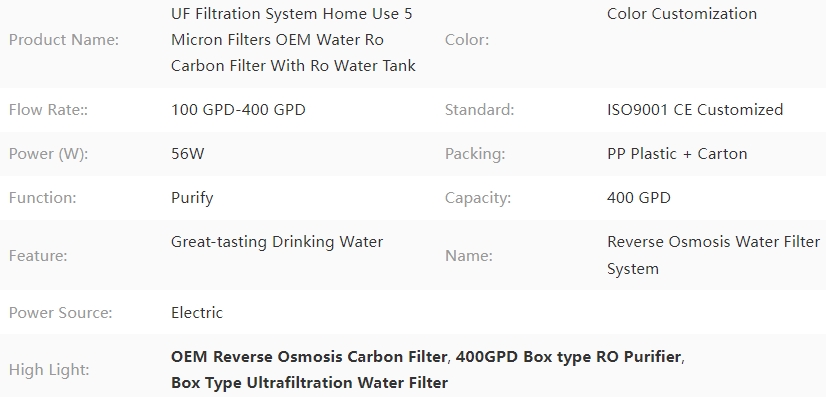
Task: Click the Color Customization value
Action: pyautogui.click(x=682, y=14)
